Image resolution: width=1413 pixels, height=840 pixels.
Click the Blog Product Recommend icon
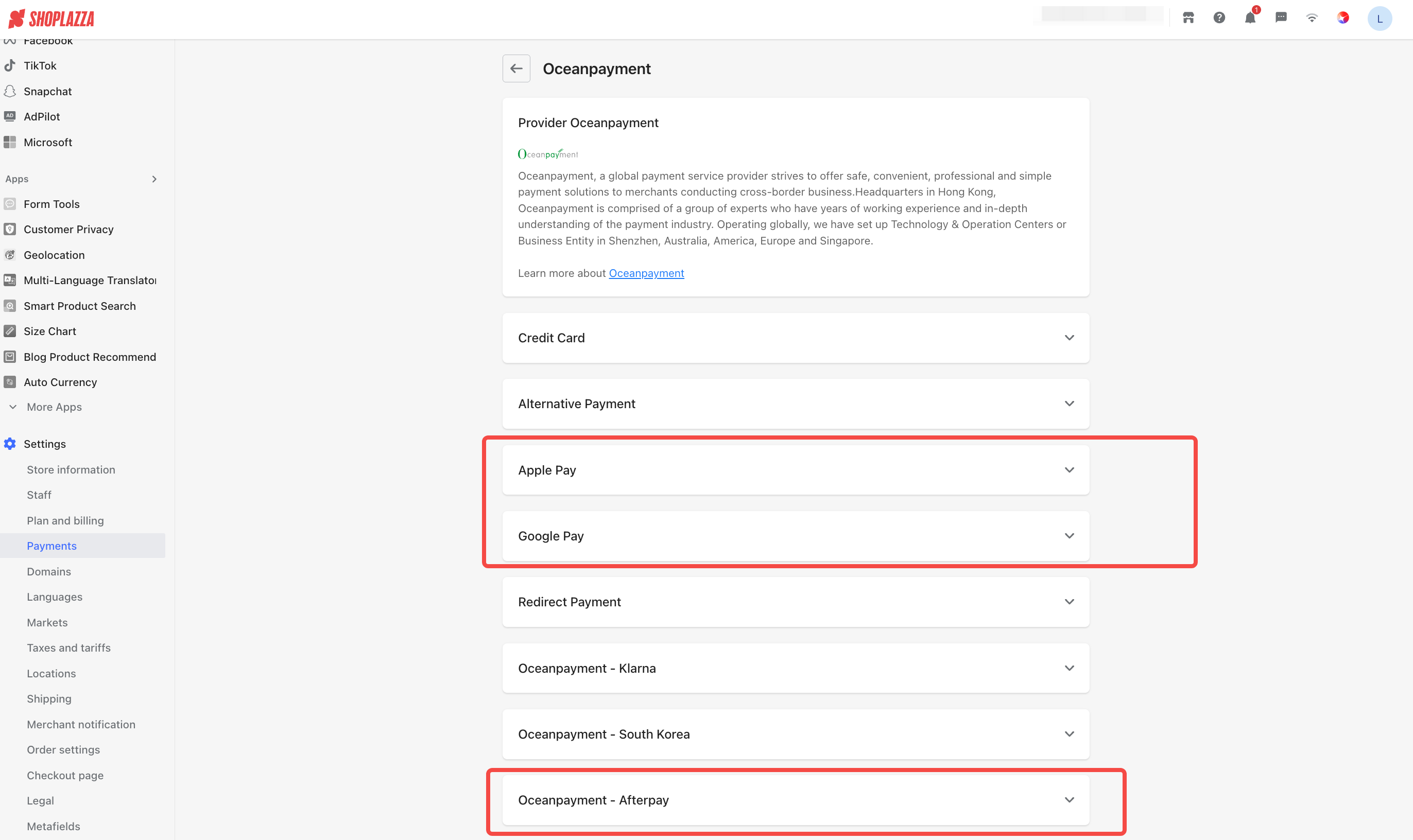[10, 357]
